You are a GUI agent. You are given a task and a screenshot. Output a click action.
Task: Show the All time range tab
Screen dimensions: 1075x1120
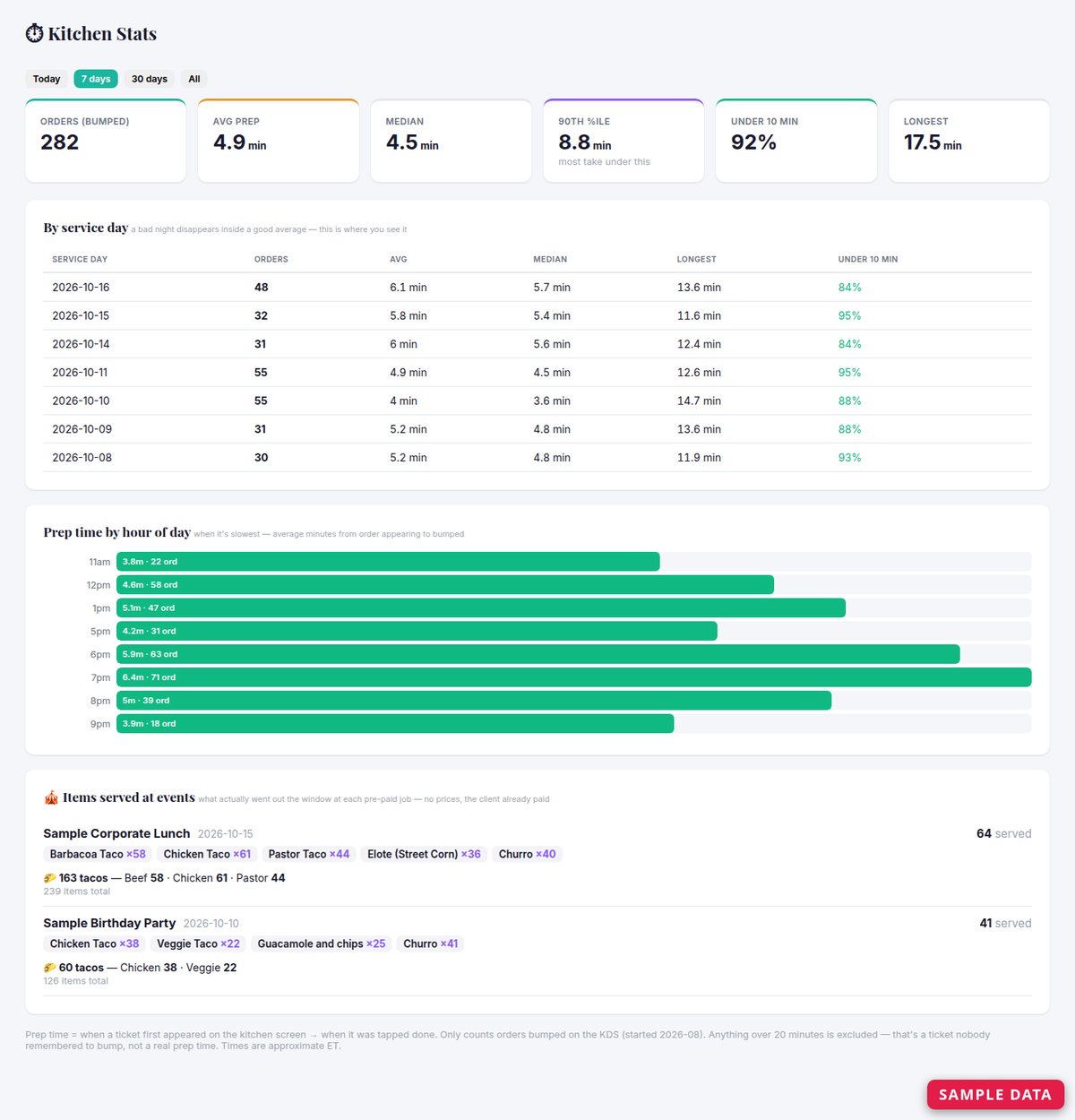(194, 79)
